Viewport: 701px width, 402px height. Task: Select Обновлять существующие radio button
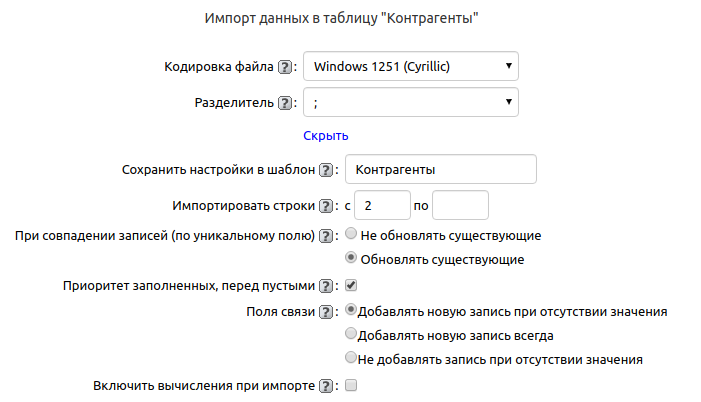(351, 259)
